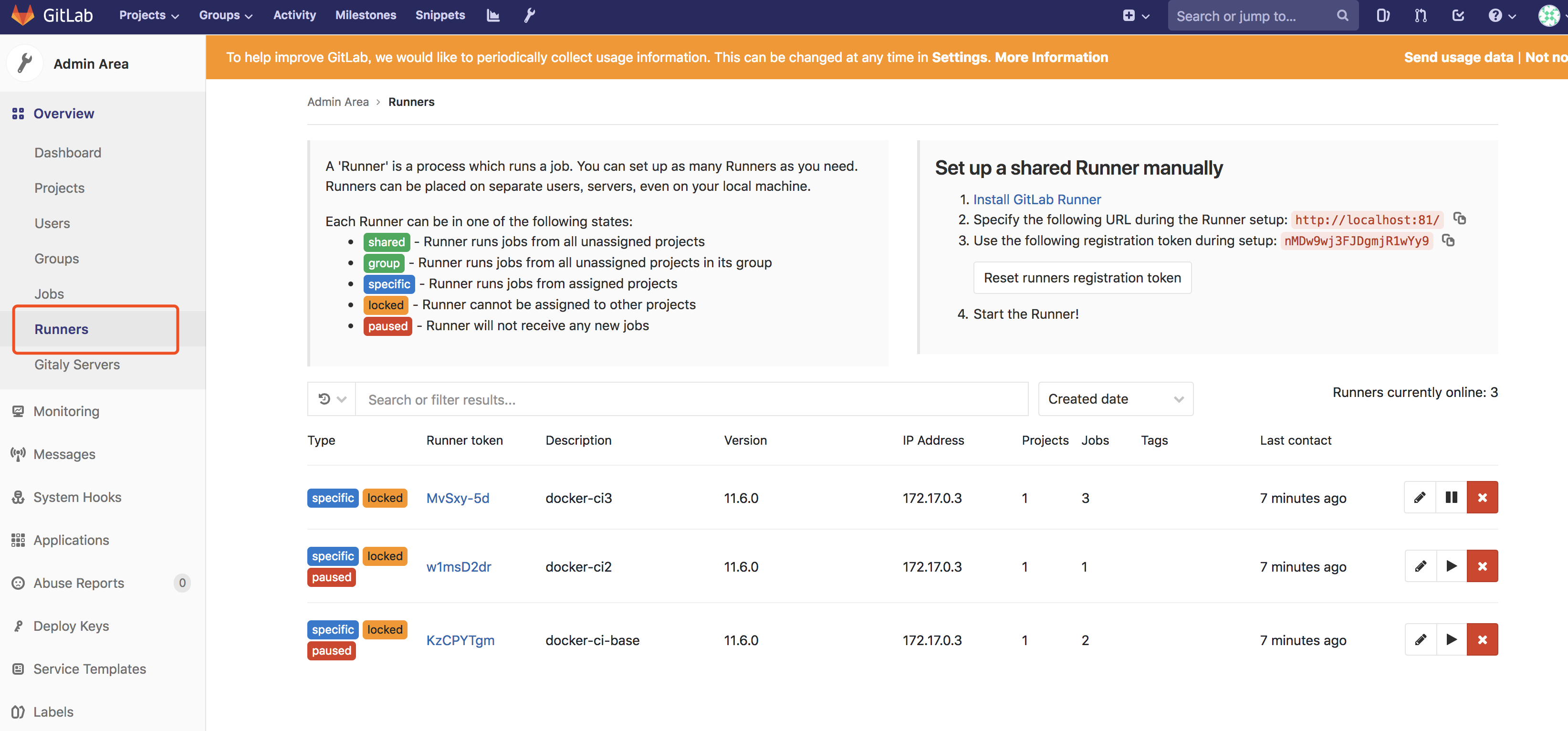
Task: Open Projects in admin sidebar
Action: (x=59, y=188)
